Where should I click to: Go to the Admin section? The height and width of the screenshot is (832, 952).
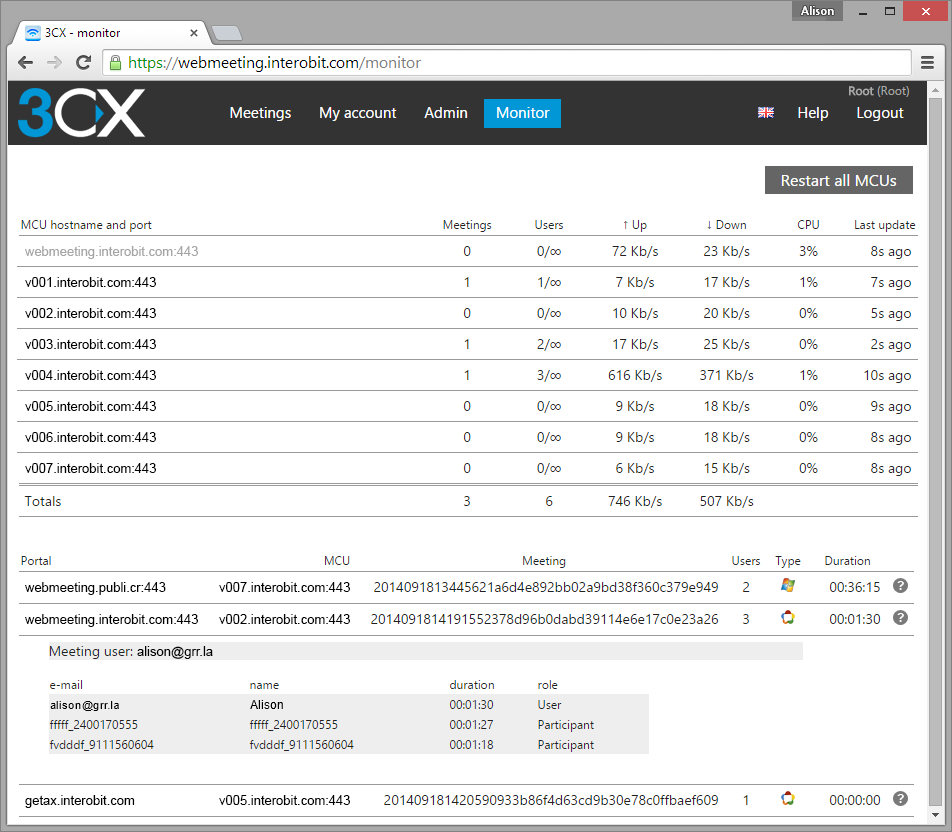pos(446,113)
